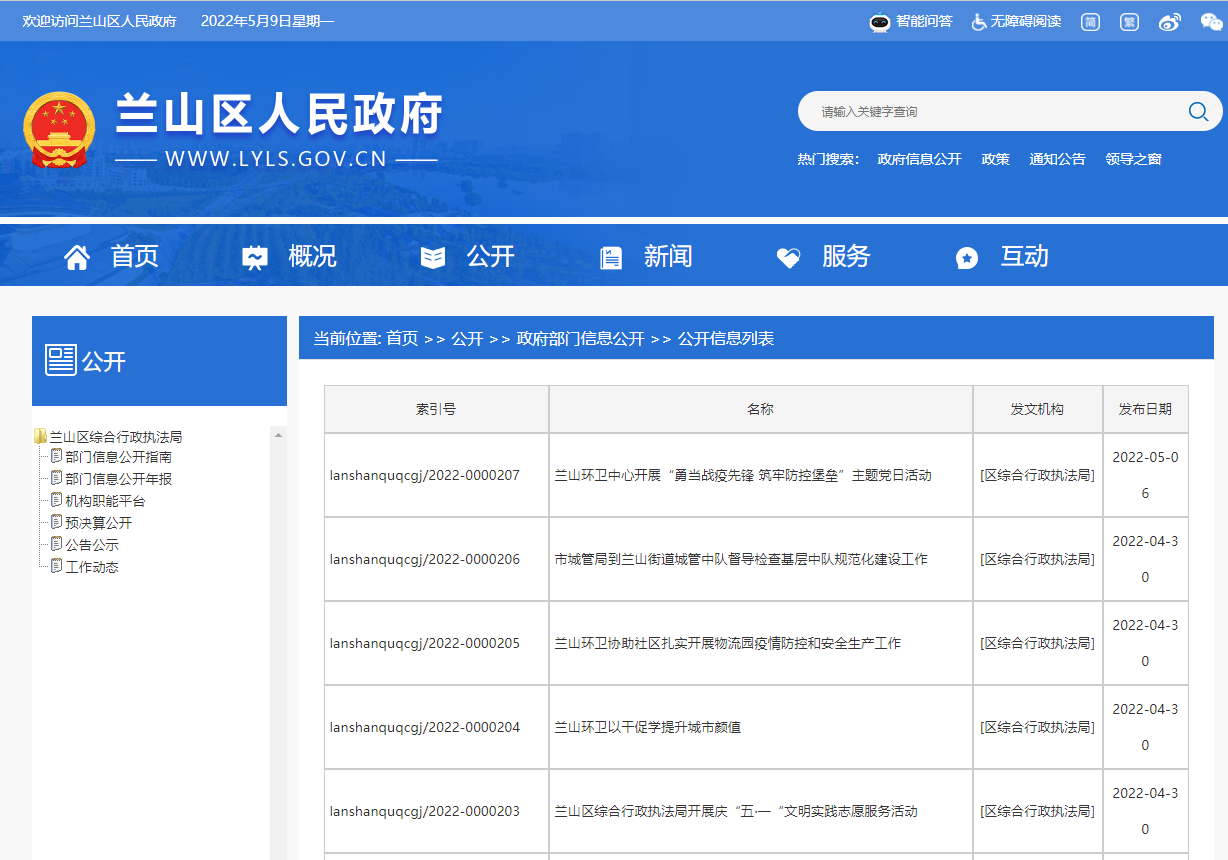Select 兰山区综合行政执法局 tree node
Image resolution: width=1228 pixels, height=860 pixels.
coord(116,437)
